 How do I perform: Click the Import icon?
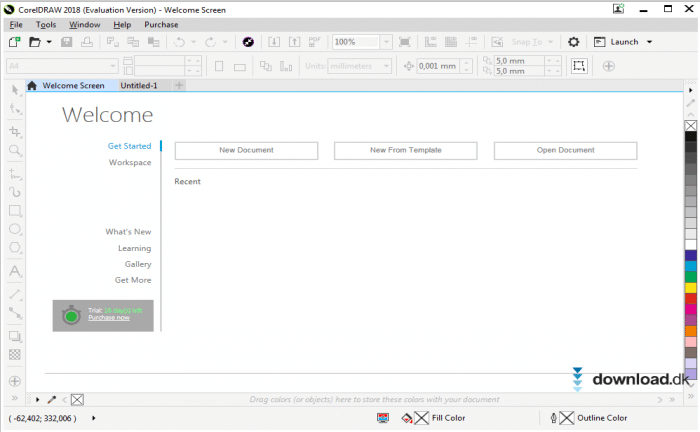pos(274,42)
